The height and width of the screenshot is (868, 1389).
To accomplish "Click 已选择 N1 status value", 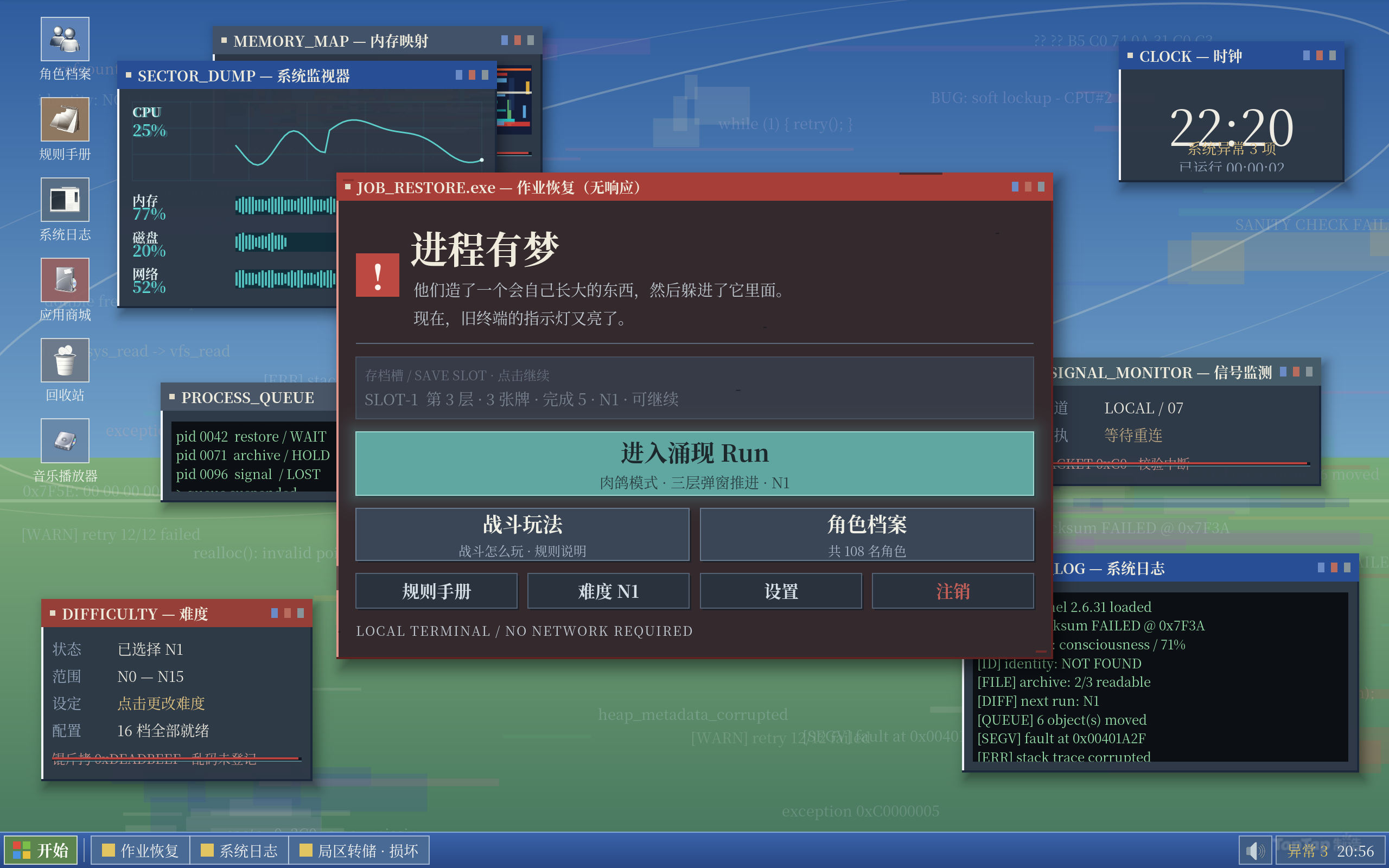I will (x=150, y=649).
